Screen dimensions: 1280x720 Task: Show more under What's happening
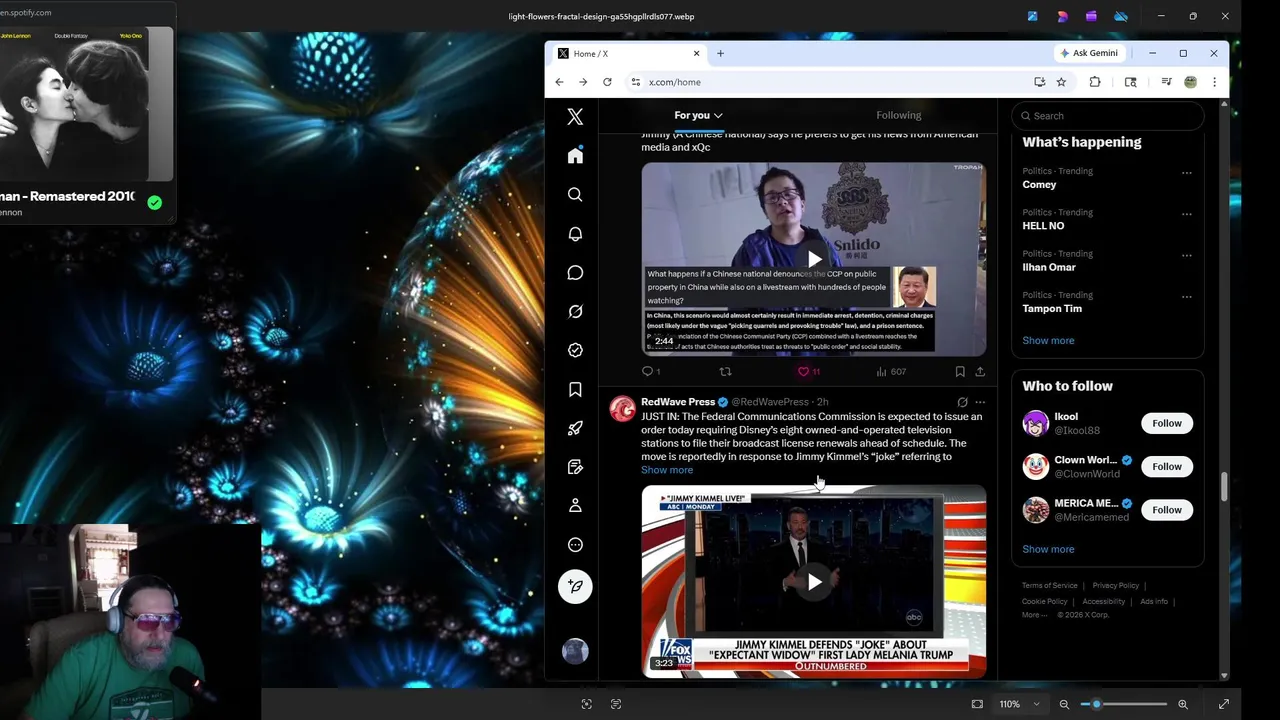[x=1048, y=341]
